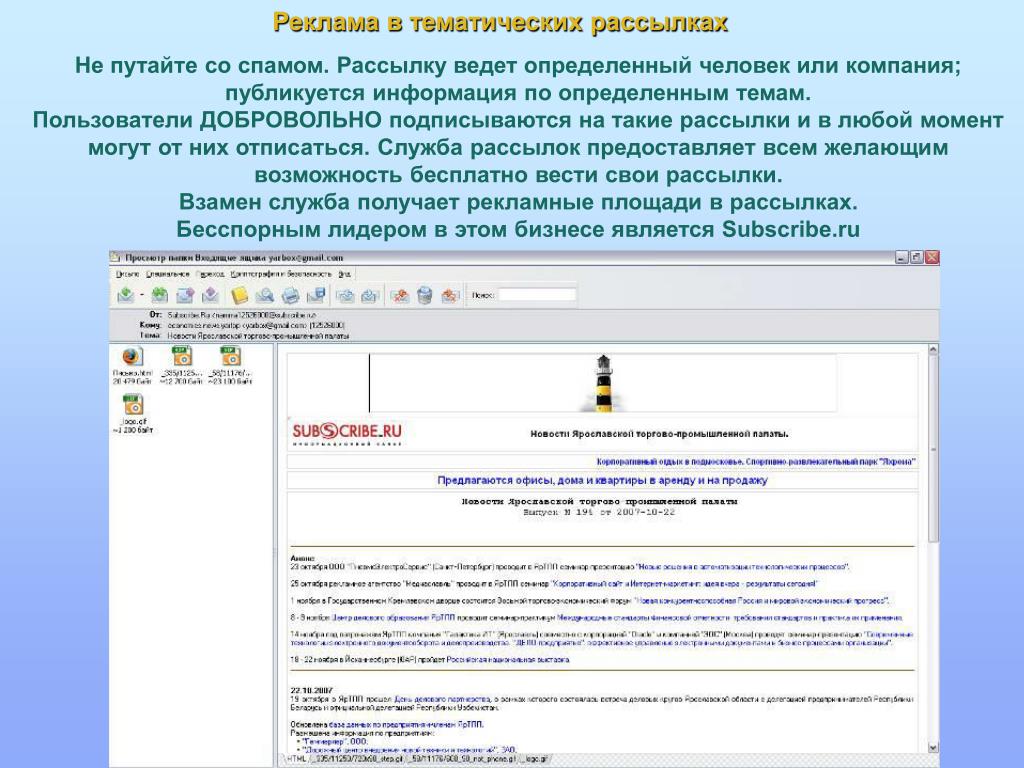Restore the mail viewer window size

[917, 258]
